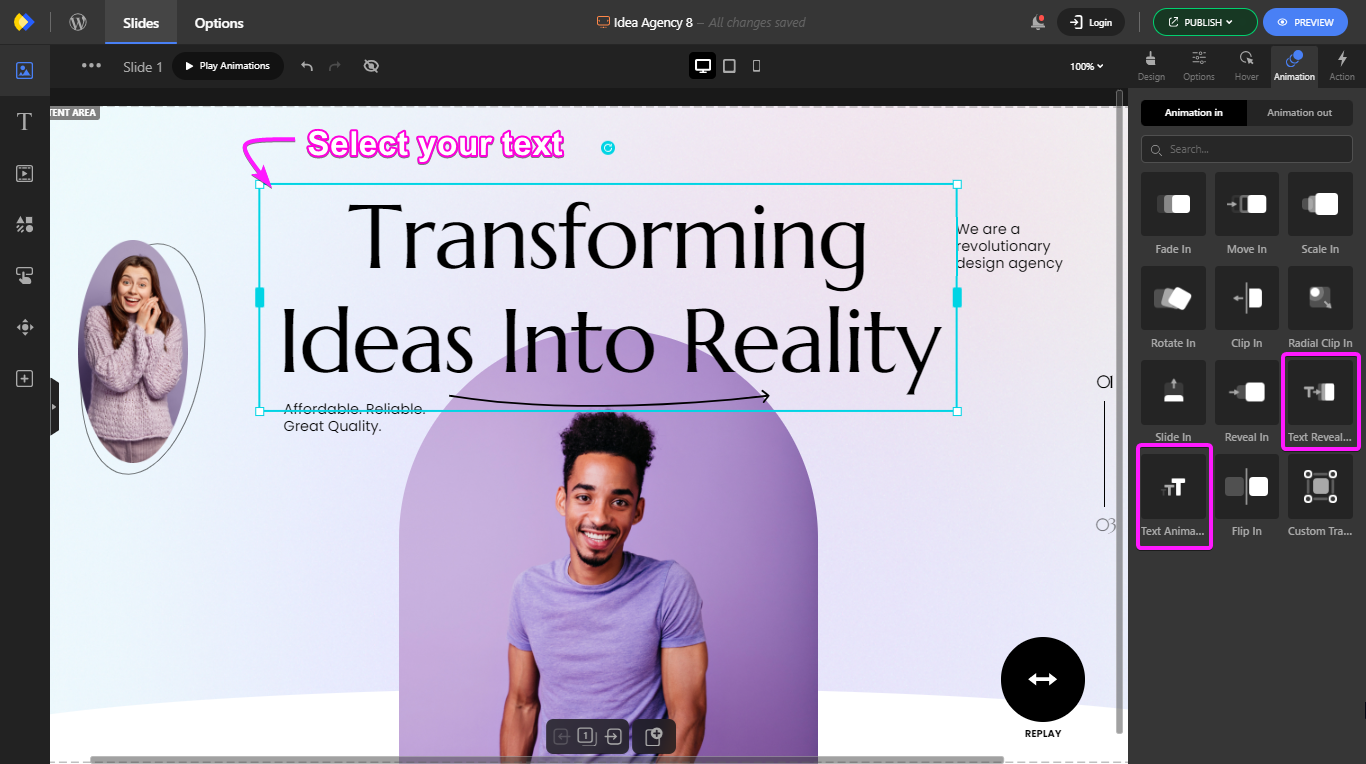Image resolution: width=1366 pixels, height=764 pixels.
Task: Open the Publish dropdown
Action: coord(1204,22)
